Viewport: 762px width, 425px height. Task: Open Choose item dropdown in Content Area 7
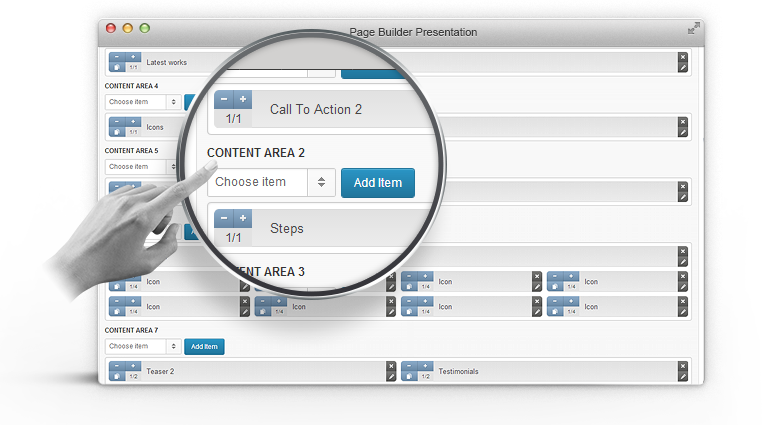(143, 346)
